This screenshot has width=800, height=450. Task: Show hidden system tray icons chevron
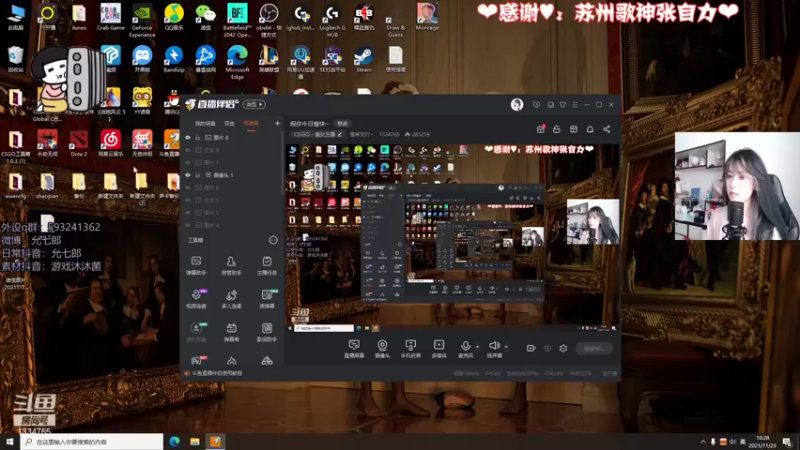click(703, 442)
